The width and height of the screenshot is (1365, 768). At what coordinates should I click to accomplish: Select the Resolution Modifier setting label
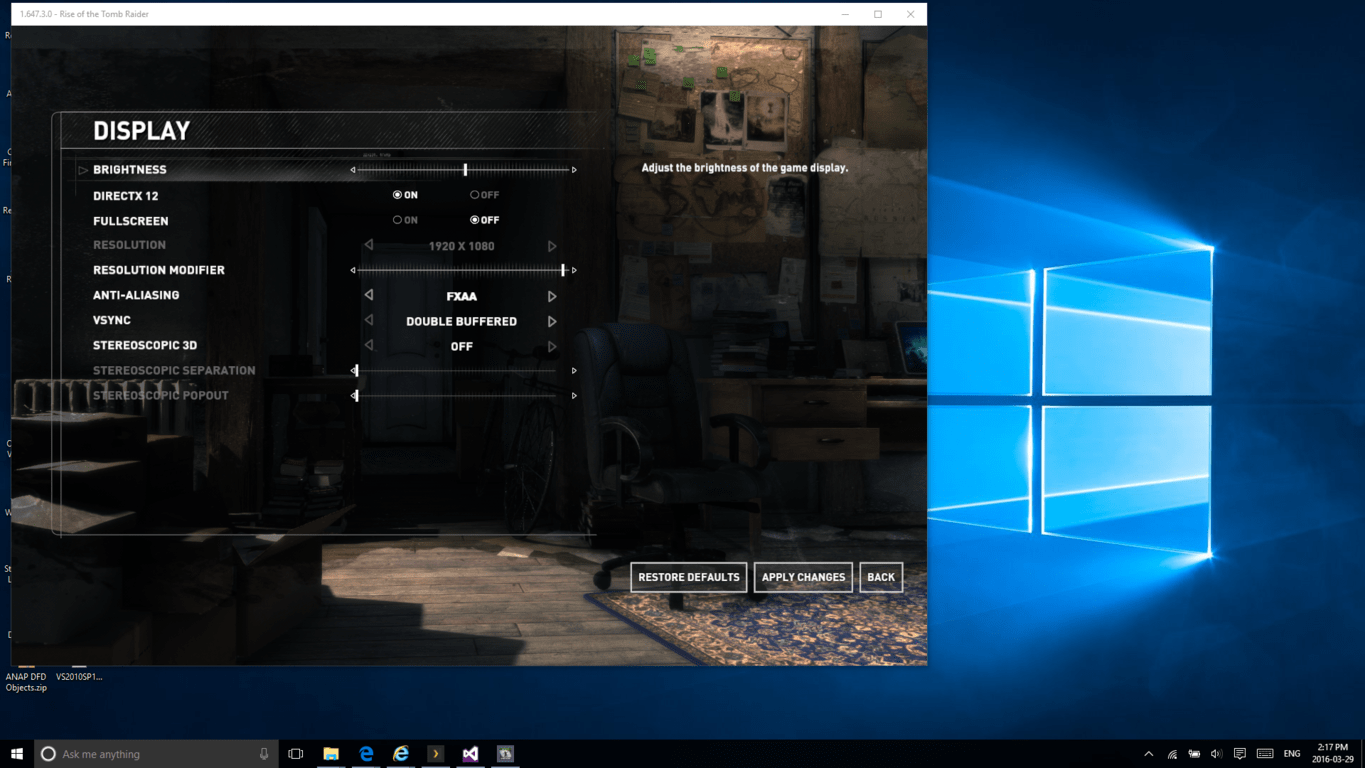click(x=159, y=270)
